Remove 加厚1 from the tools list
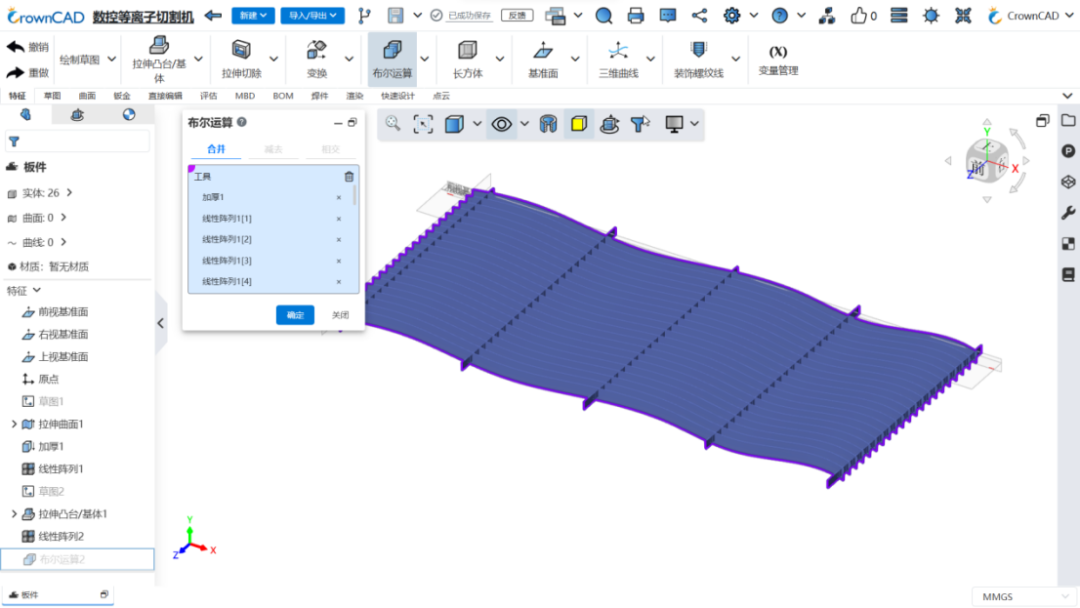This screenshot has width=1080, height=608. click(339, 198)
